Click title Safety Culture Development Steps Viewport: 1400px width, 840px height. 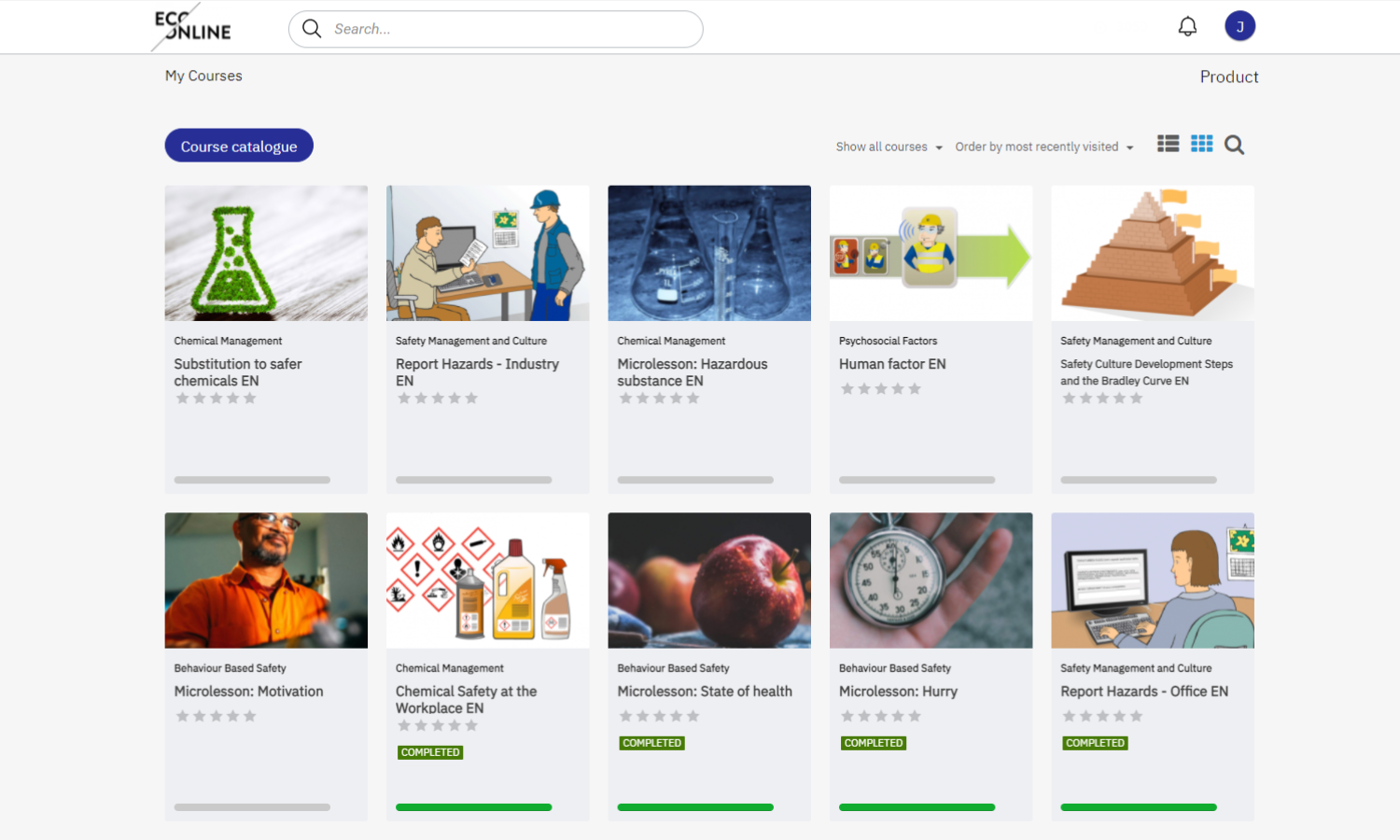(x=1146, y=372)
